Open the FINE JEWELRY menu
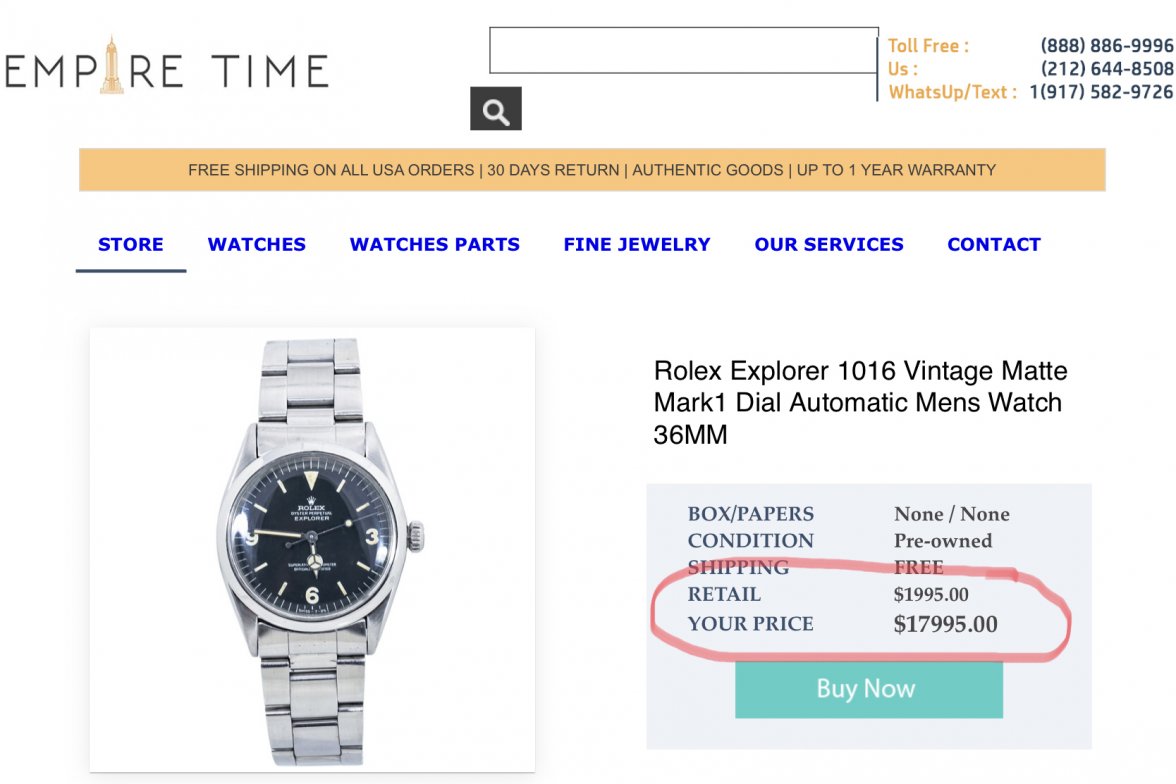This screenshot has width=1176, height=784. point(637,245)
